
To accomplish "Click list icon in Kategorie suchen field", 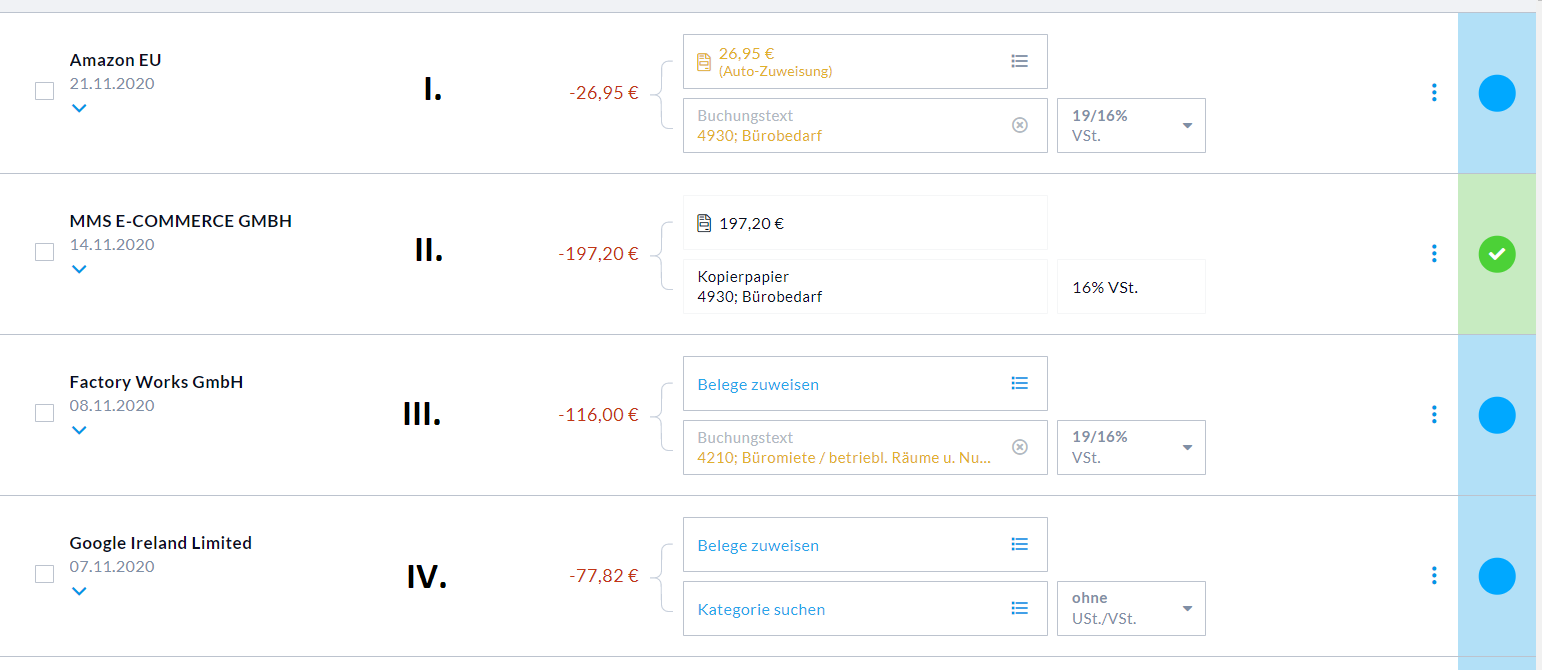I will tap(1019, 608).
